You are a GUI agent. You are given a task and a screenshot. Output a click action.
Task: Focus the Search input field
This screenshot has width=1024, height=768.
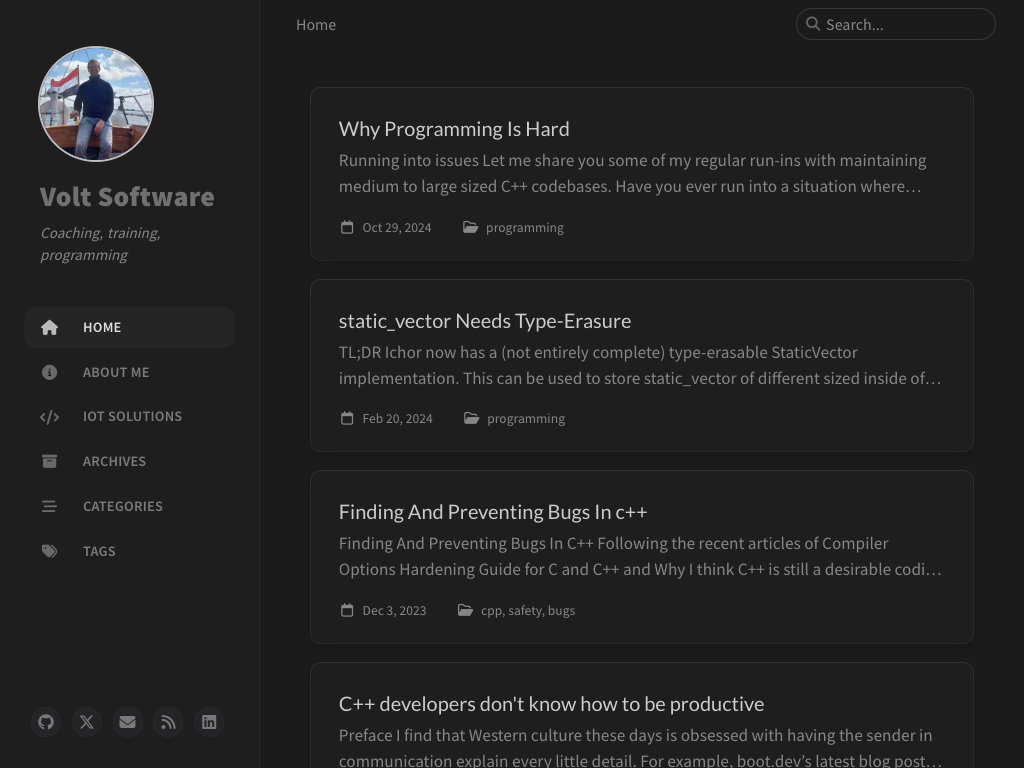905,25
